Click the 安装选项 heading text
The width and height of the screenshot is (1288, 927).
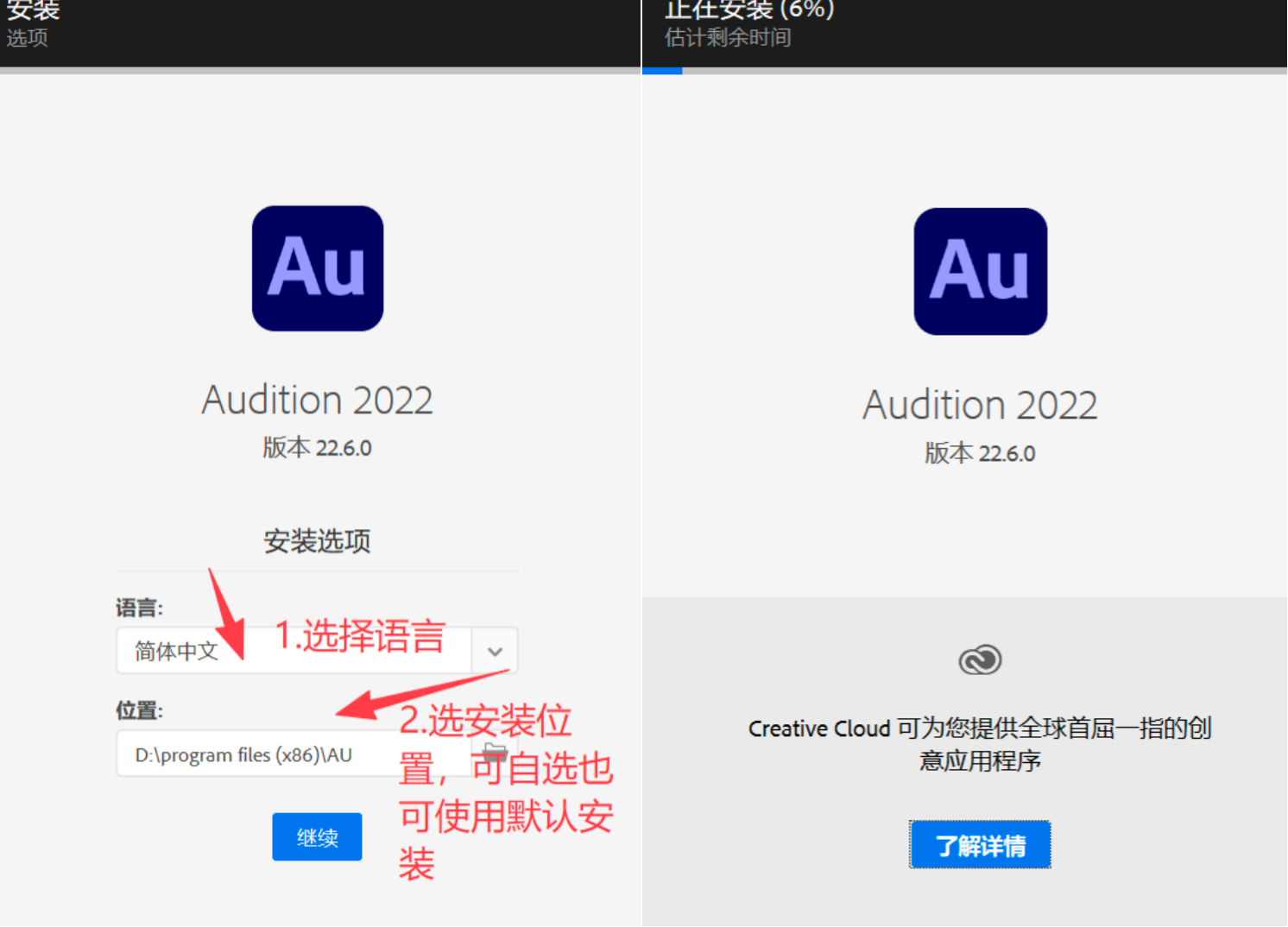(x=317, y=541)
